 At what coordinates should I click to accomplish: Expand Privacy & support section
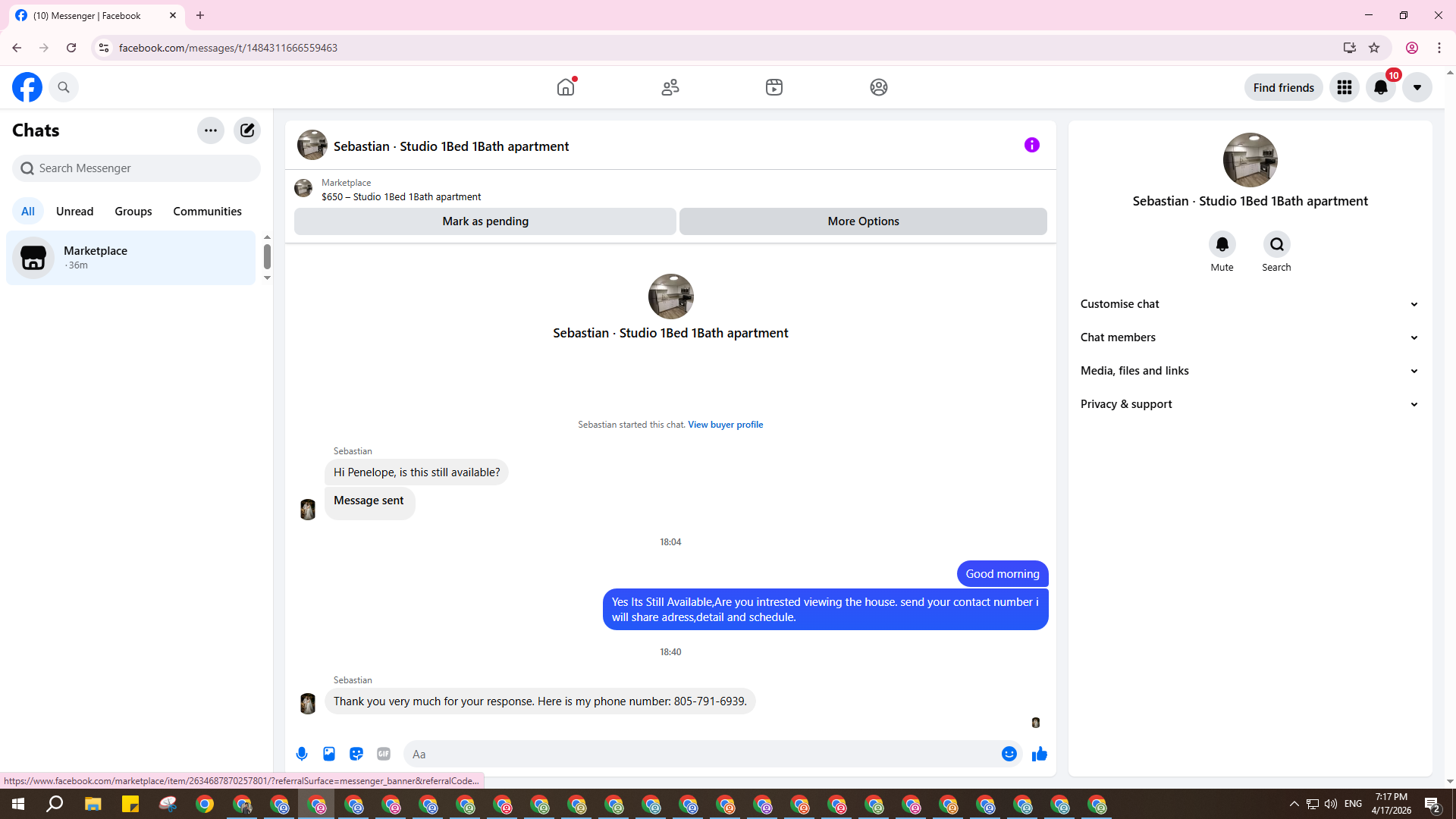pos(1249,404)
